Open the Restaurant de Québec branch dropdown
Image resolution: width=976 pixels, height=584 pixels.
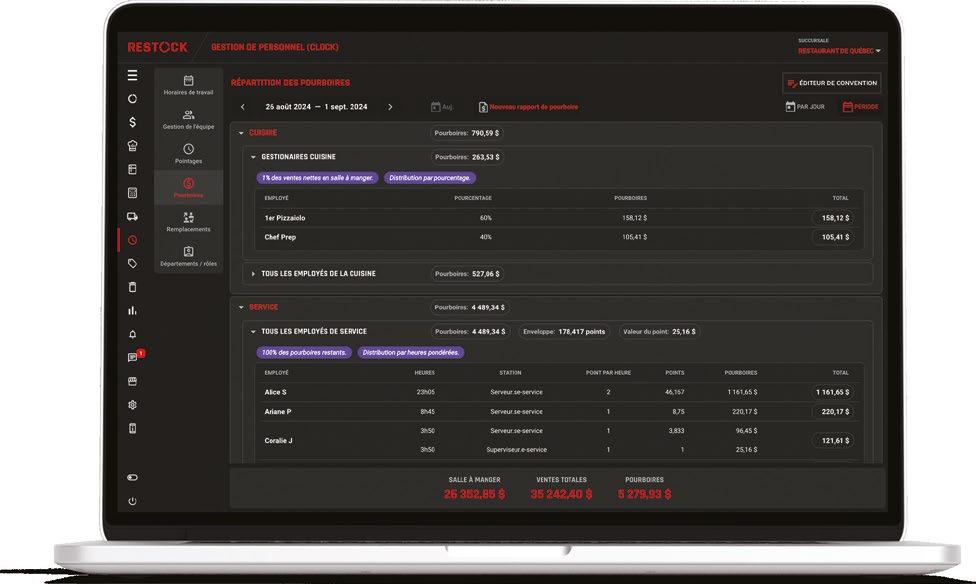pyautogui.click(x=839, y=51)
